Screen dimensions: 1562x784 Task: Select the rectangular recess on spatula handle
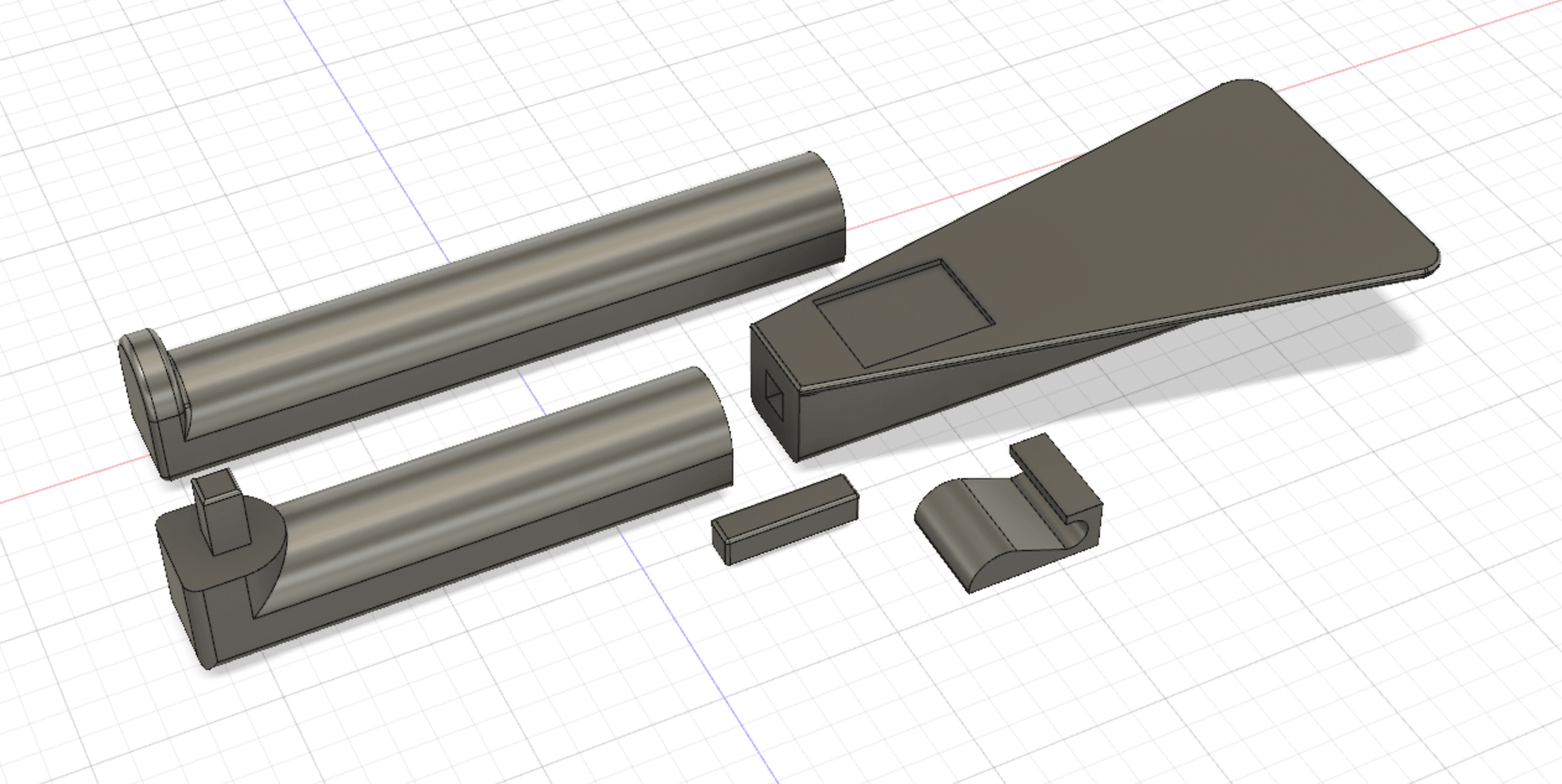pyautogui.click(x=904, y=313)
